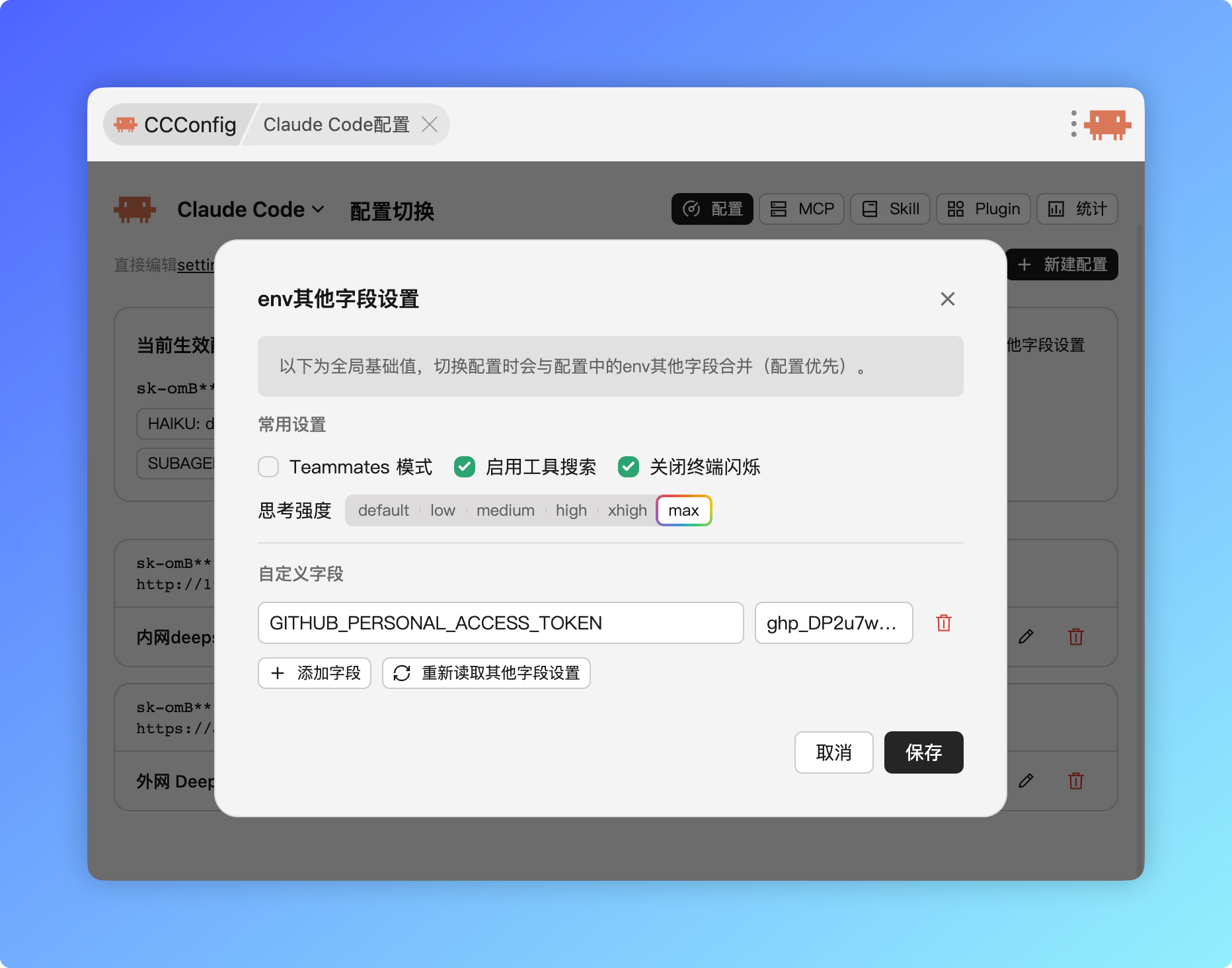Switch to the Skill tab
Screen dimensions: 1232x968
tap(890, 209)
